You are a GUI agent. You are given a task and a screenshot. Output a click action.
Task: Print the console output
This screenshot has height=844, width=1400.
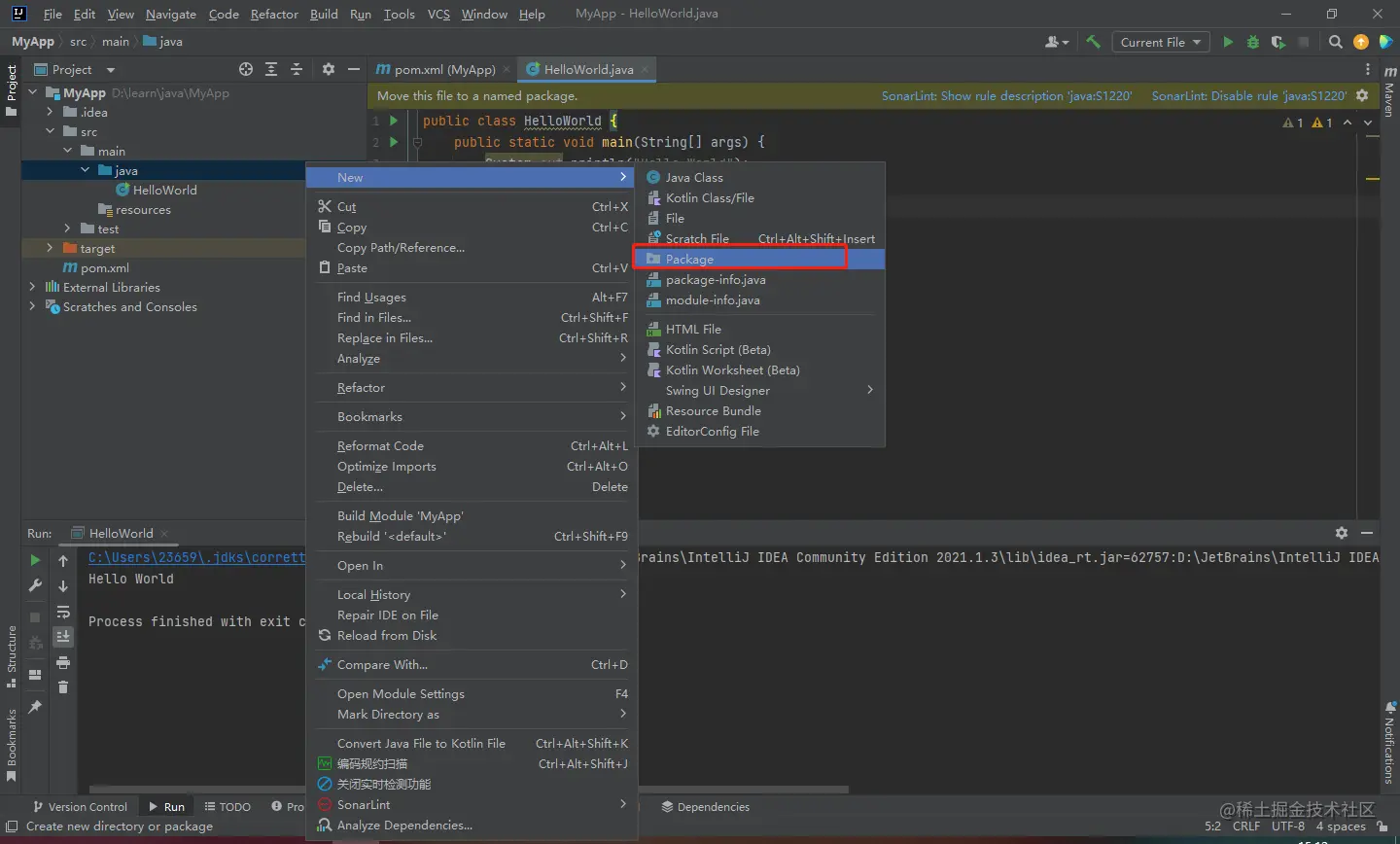click(x=63, y=662)
